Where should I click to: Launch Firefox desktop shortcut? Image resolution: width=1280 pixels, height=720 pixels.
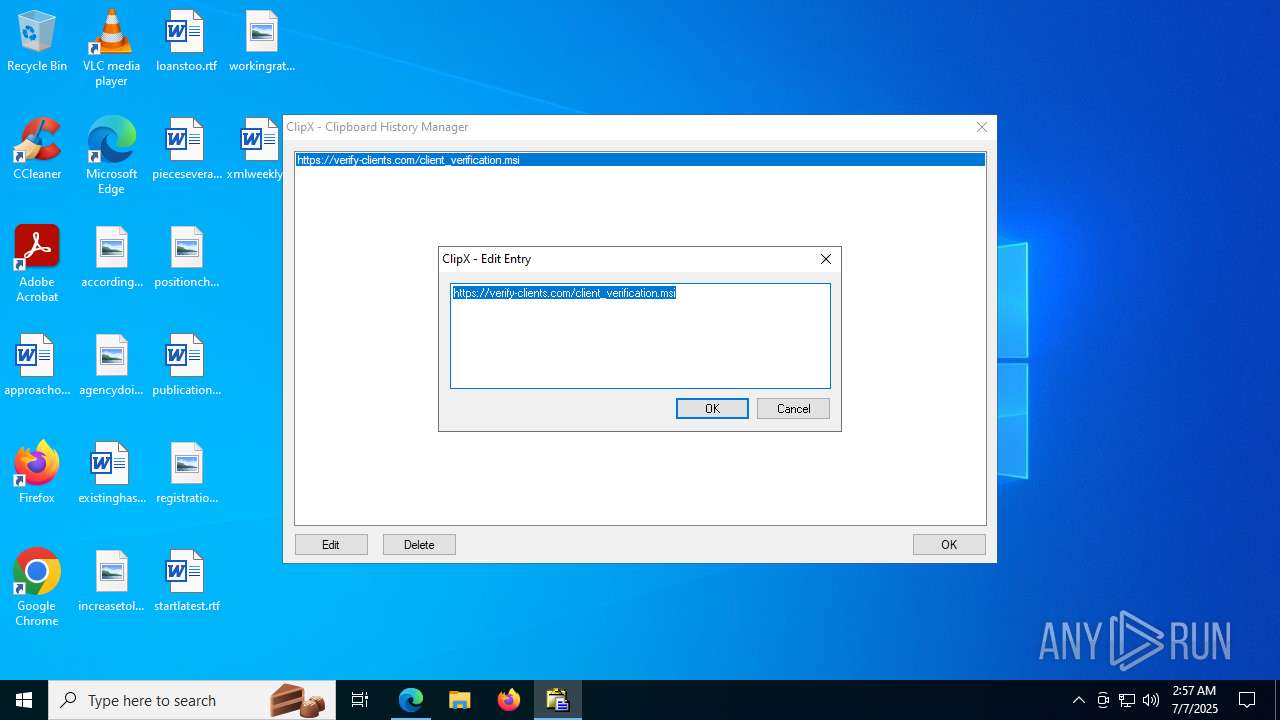(x=37, y=474)
